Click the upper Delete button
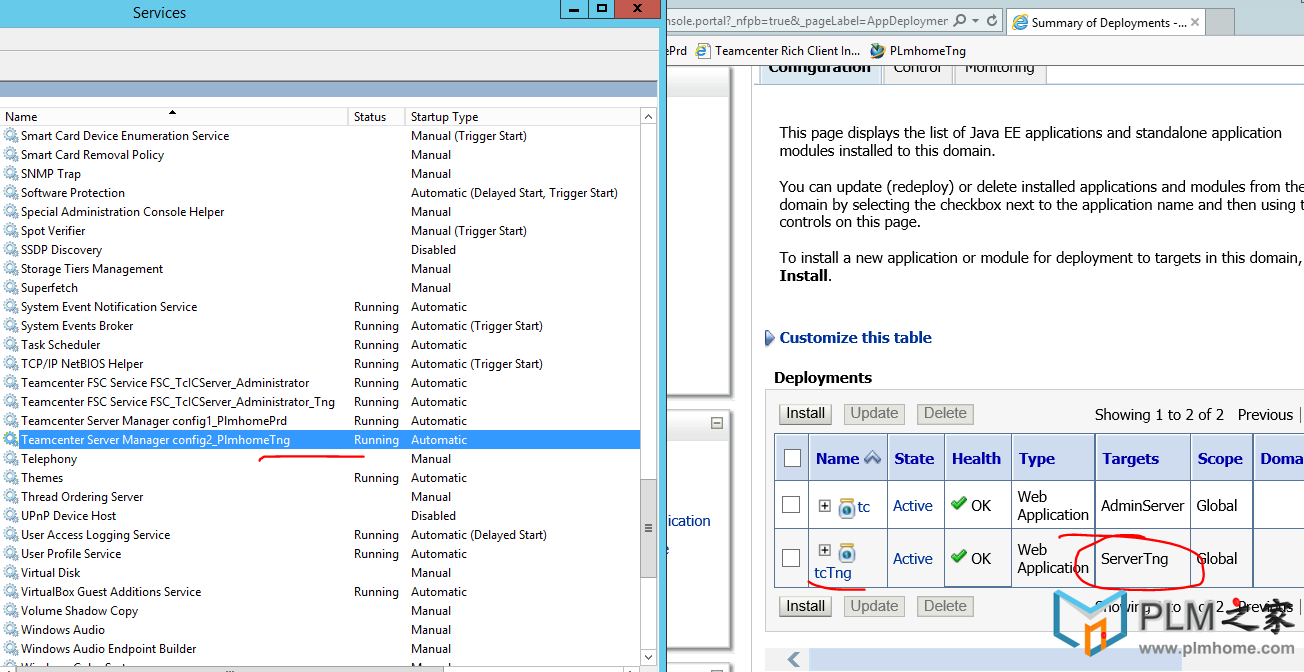The image size is (1304, 672). [x=945, y=414]
